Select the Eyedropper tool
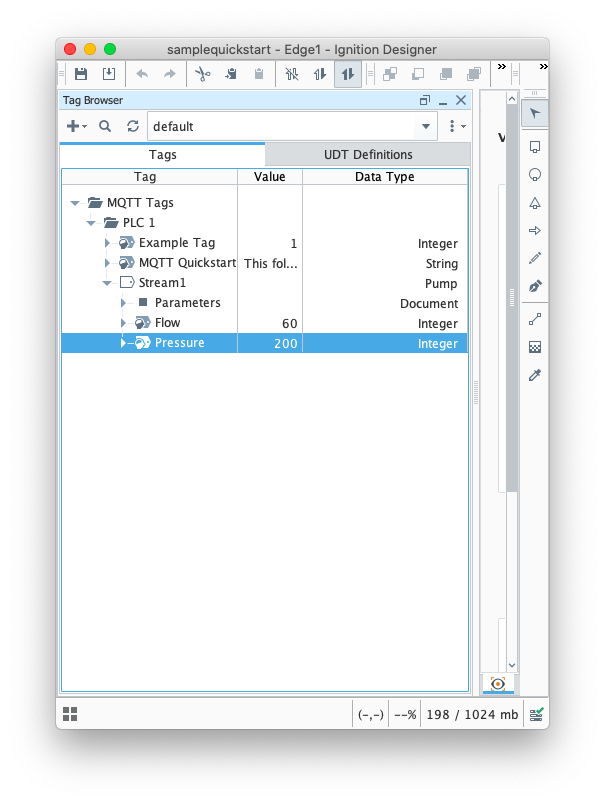Screen dimensions: 605x803 535,375
